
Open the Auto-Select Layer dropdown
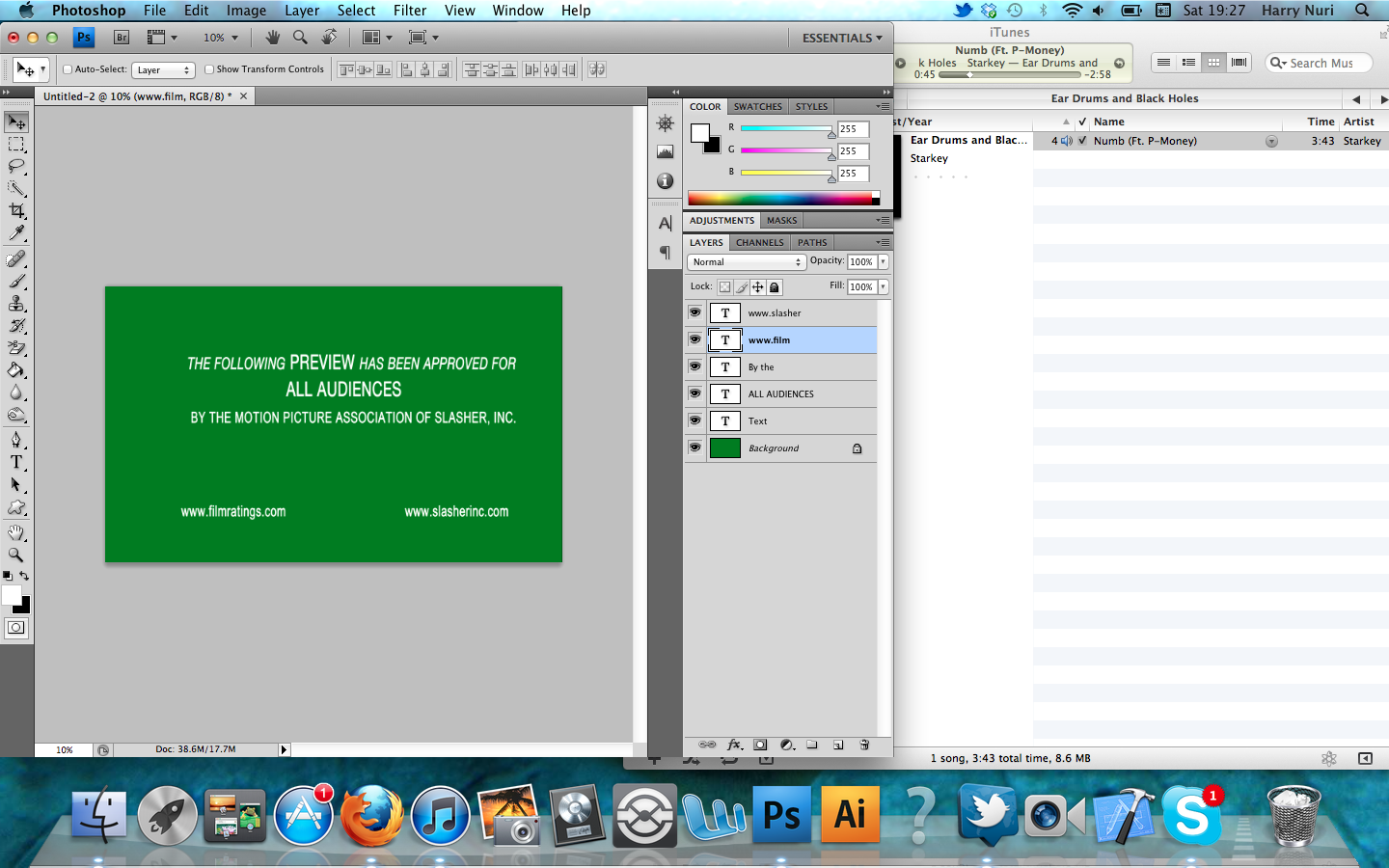click(x=163, y=69)
